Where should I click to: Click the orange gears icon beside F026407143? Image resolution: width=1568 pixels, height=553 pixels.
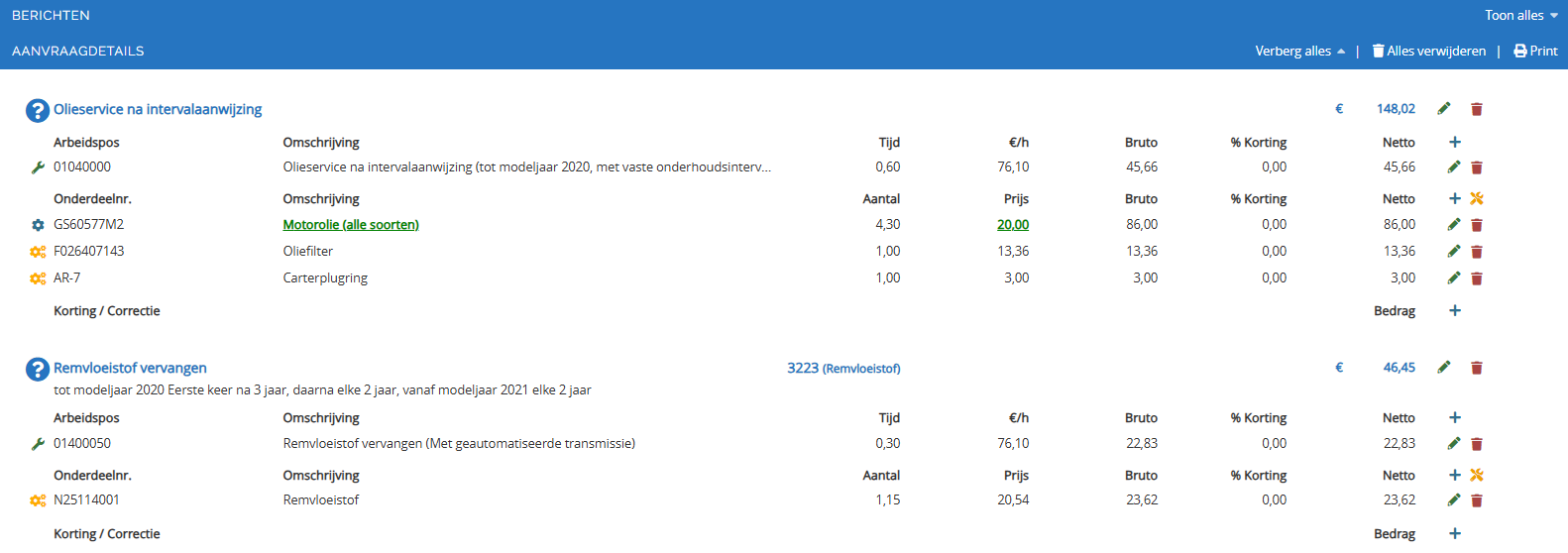[38, 252]
